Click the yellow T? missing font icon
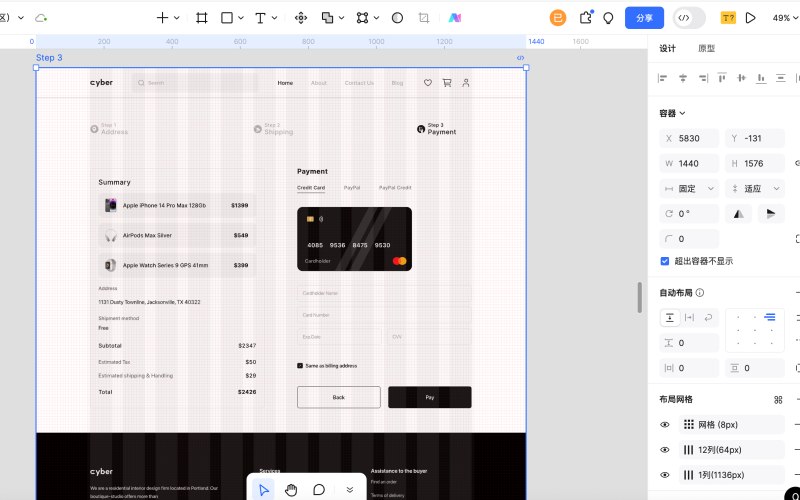Image resolution: width=800 pixels, height=500 pixels. point(728,18)
